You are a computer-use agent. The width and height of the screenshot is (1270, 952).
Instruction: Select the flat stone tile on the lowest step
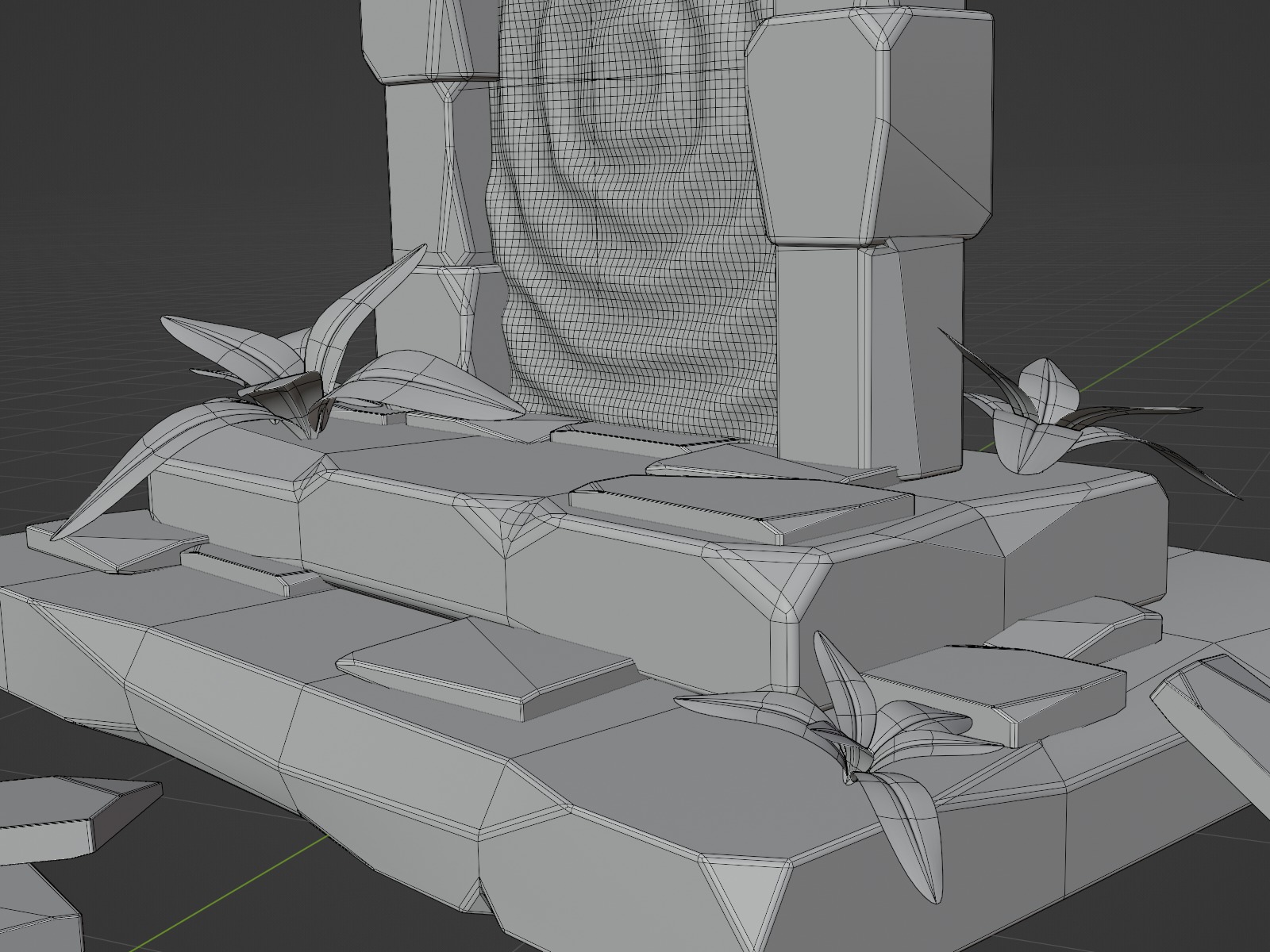pyautogui.click(x=488, y=670)
